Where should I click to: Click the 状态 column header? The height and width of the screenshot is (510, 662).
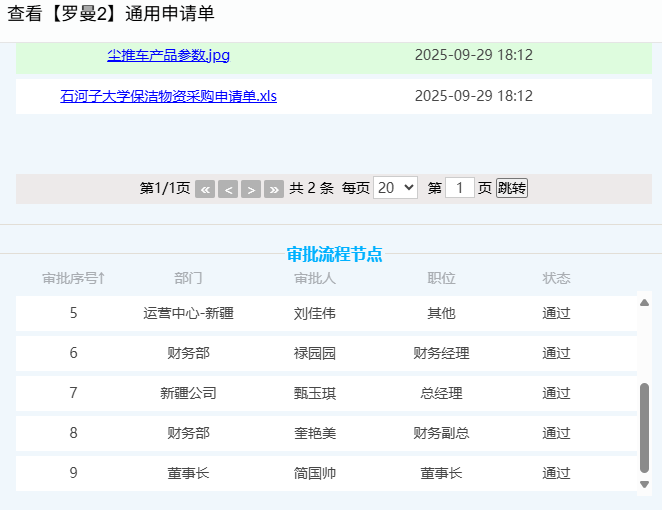tap(556, 278)
